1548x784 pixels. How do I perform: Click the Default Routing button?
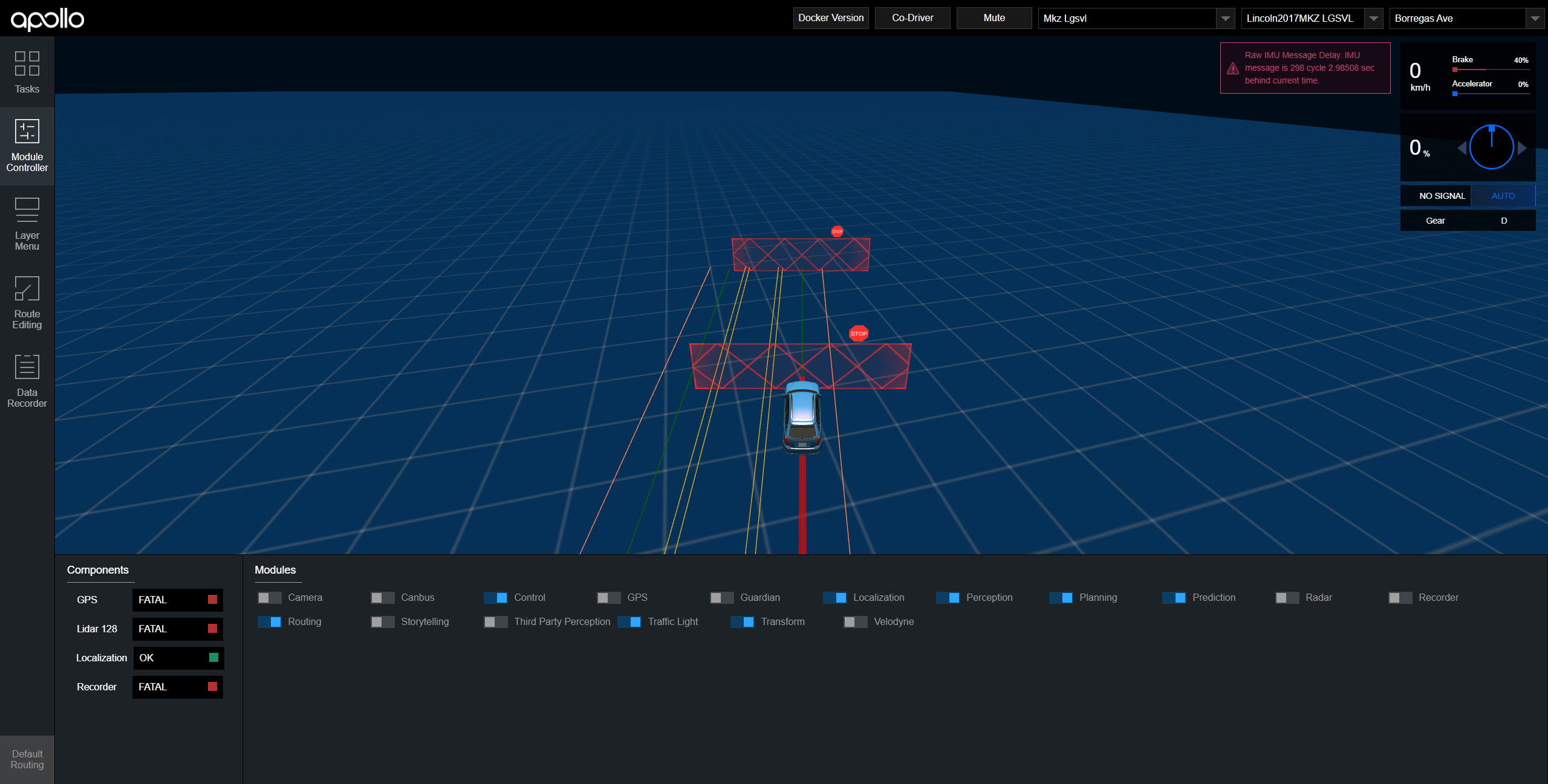click(x=27, y=759)
